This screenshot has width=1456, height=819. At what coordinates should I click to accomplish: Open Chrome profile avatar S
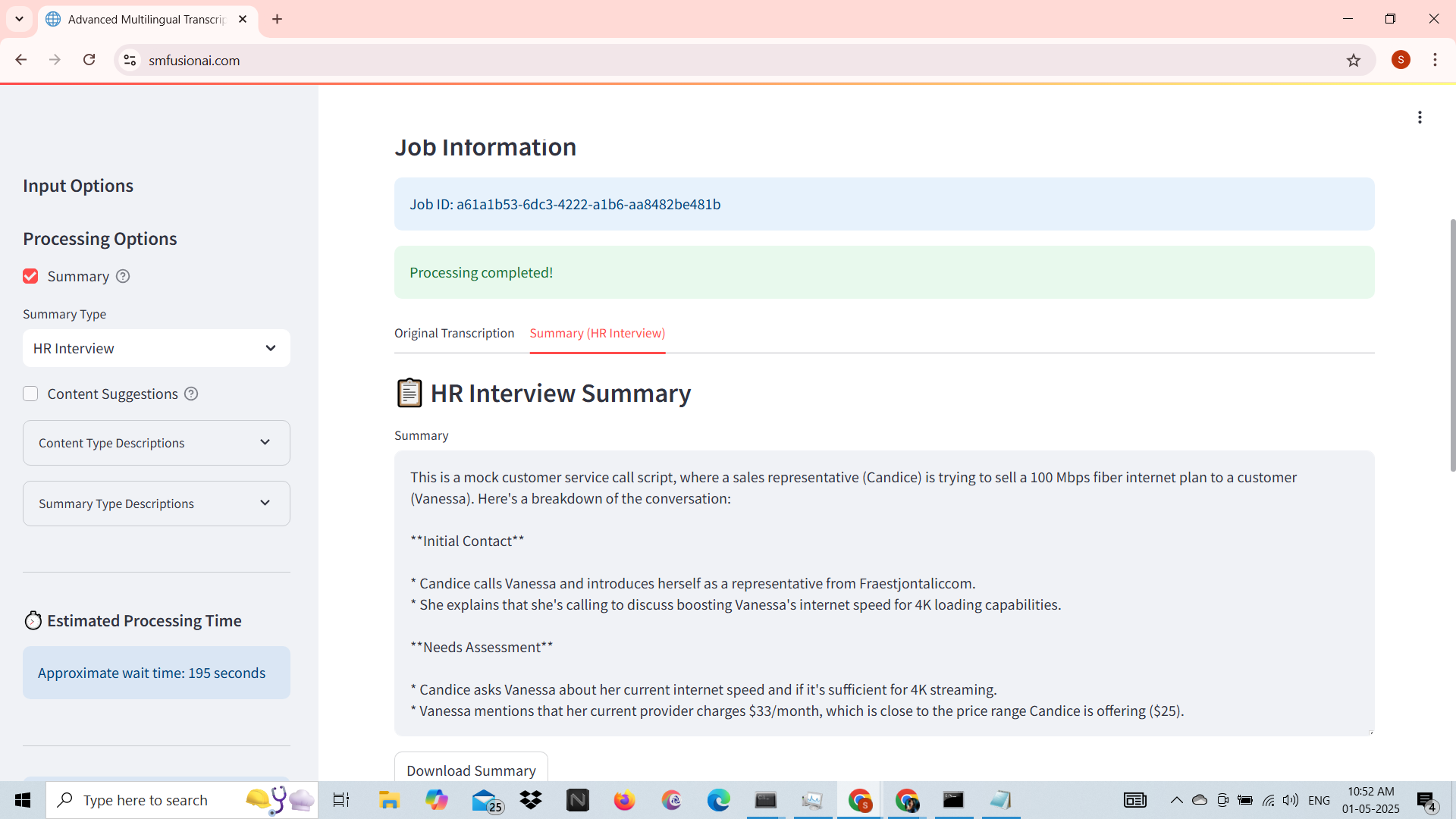(x=1401, y=60)
